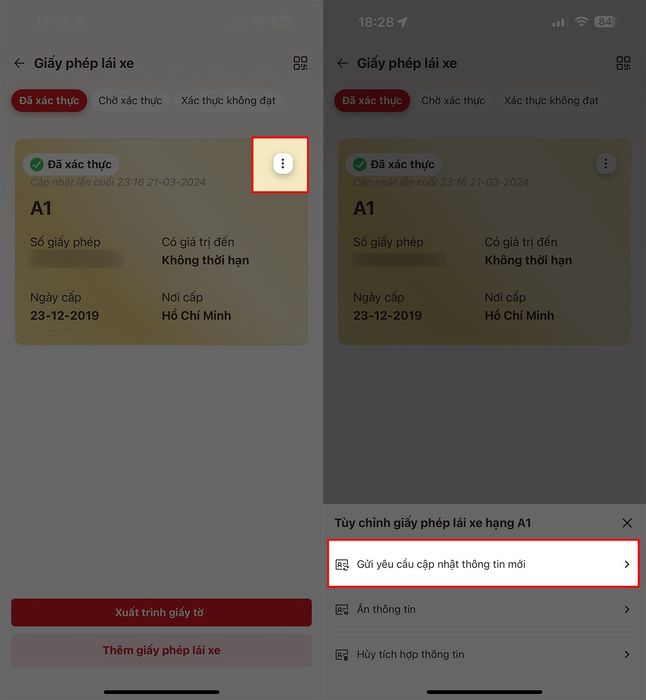Viewport: 646px width, 700px height.
Task: Open three-dot options on right license card
Action: 606,164
